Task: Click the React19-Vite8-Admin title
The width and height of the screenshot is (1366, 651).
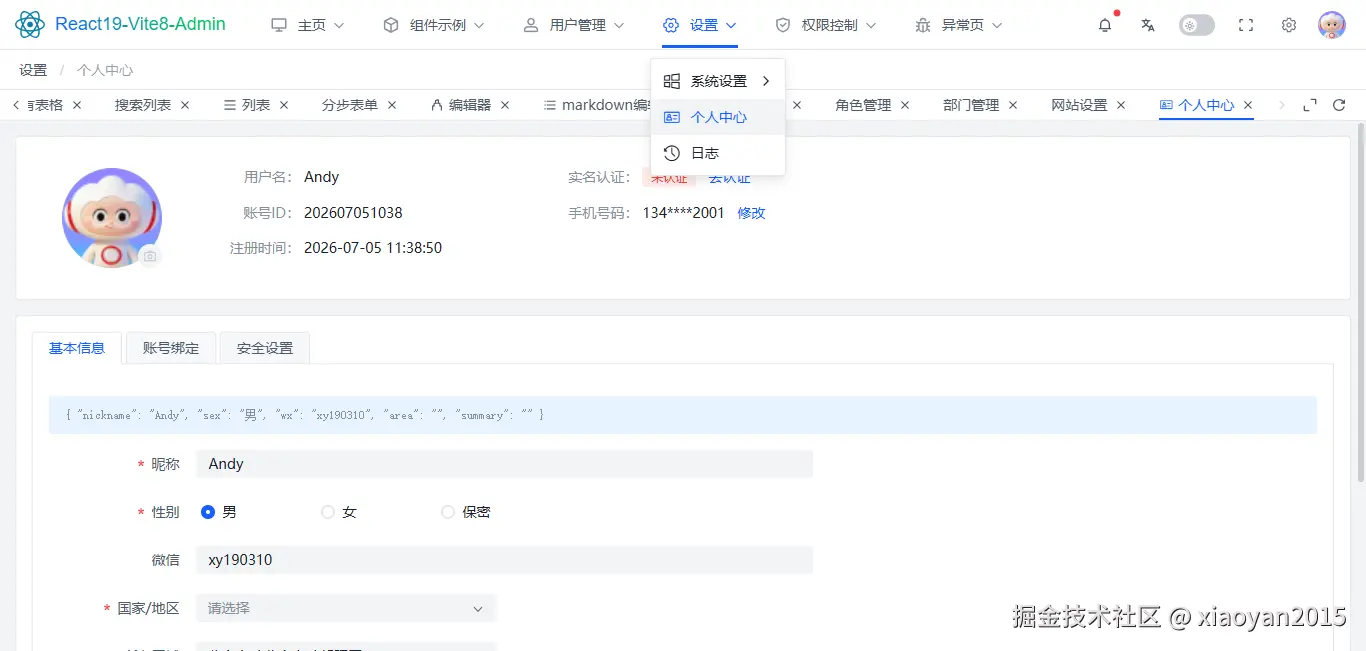Action: (140, 24)
